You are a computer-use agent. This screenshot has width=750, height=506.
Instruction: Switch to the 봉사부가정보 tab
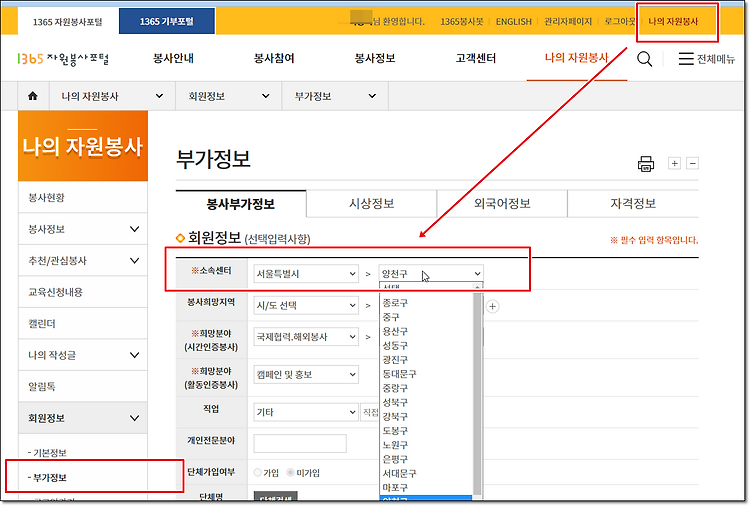[241, 204]
